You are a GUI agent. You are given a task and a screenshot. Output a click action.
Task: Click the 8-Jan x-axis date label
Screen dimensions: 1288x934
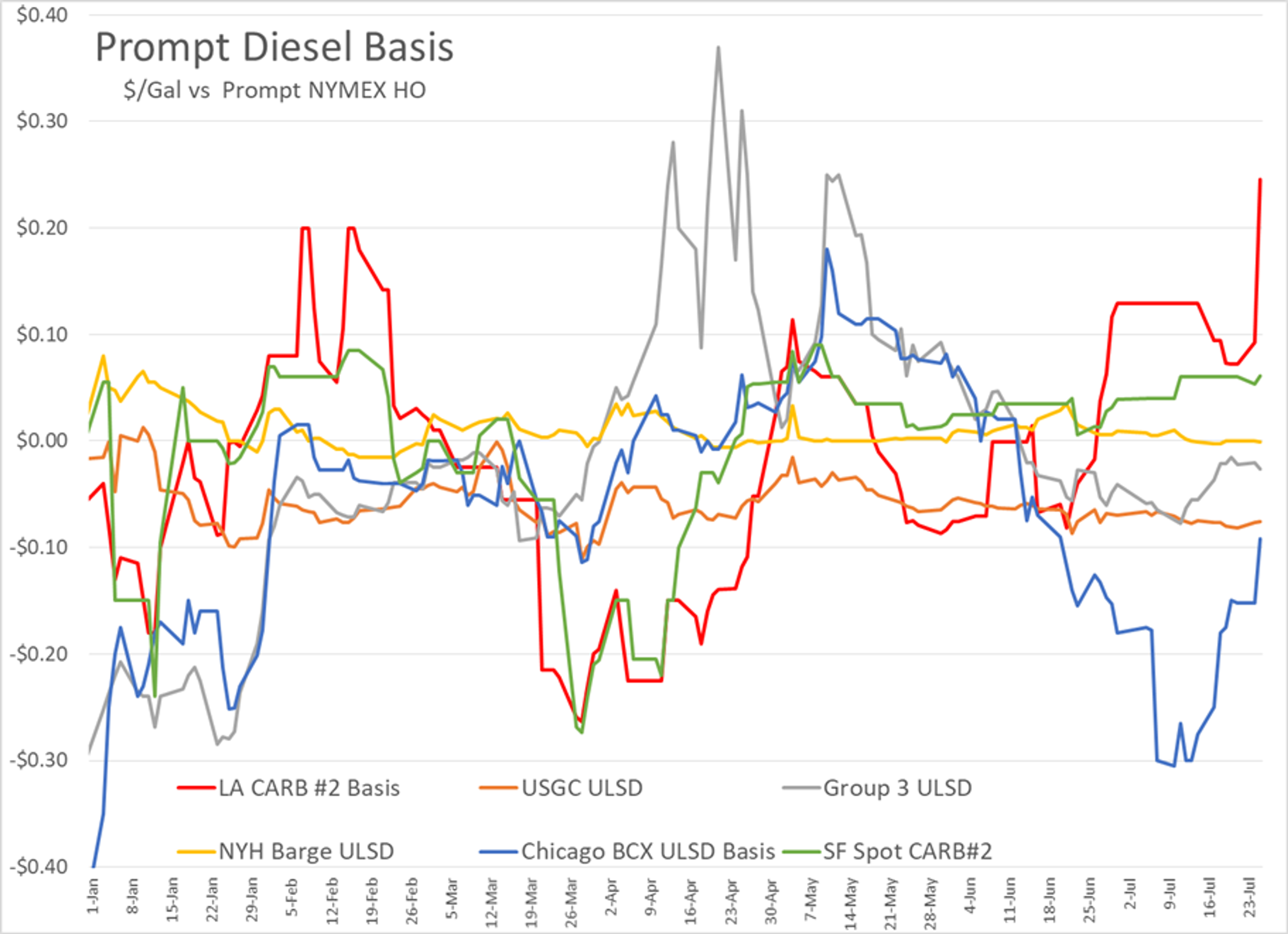tap(132, 895)
